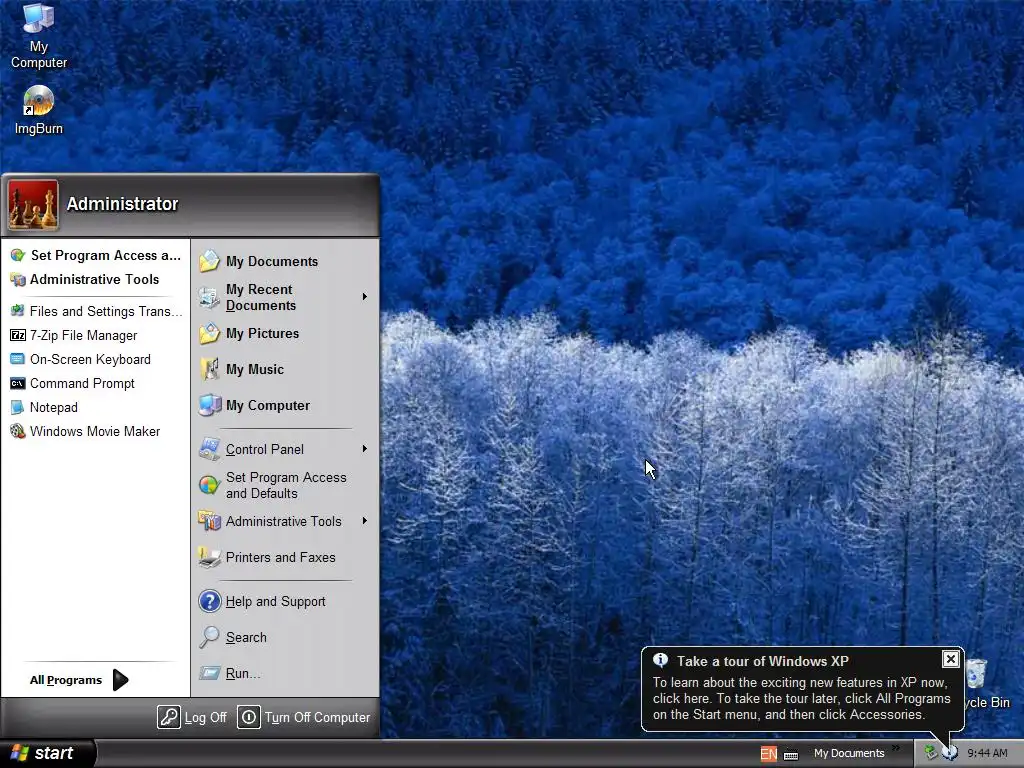The height and width of the screenshot is (768, 1024).
Task: Click the 9:44 AM clock
Action: pos(987,754)
